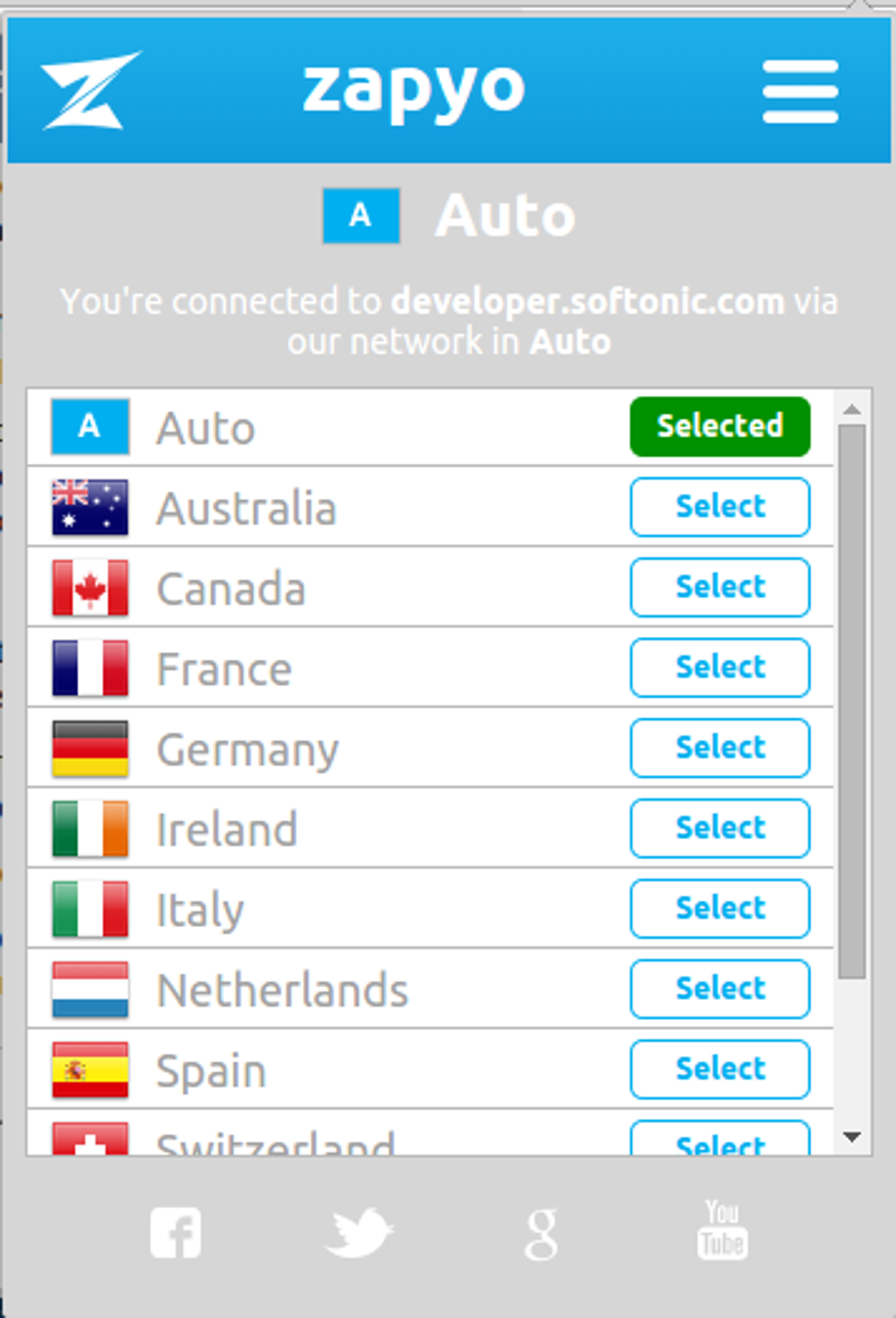
Task: Click the Germany flag icon
Action: click(90, 749)
